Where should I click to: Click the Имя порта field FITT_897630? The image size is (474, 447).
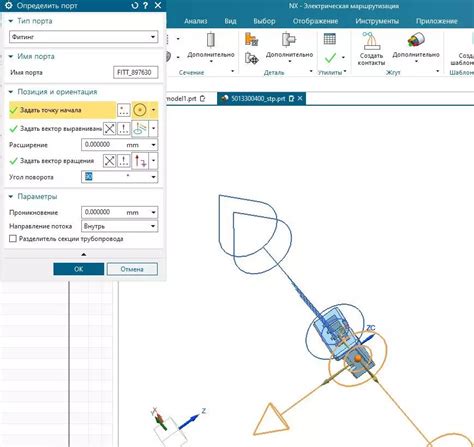(x=135, y=72)
